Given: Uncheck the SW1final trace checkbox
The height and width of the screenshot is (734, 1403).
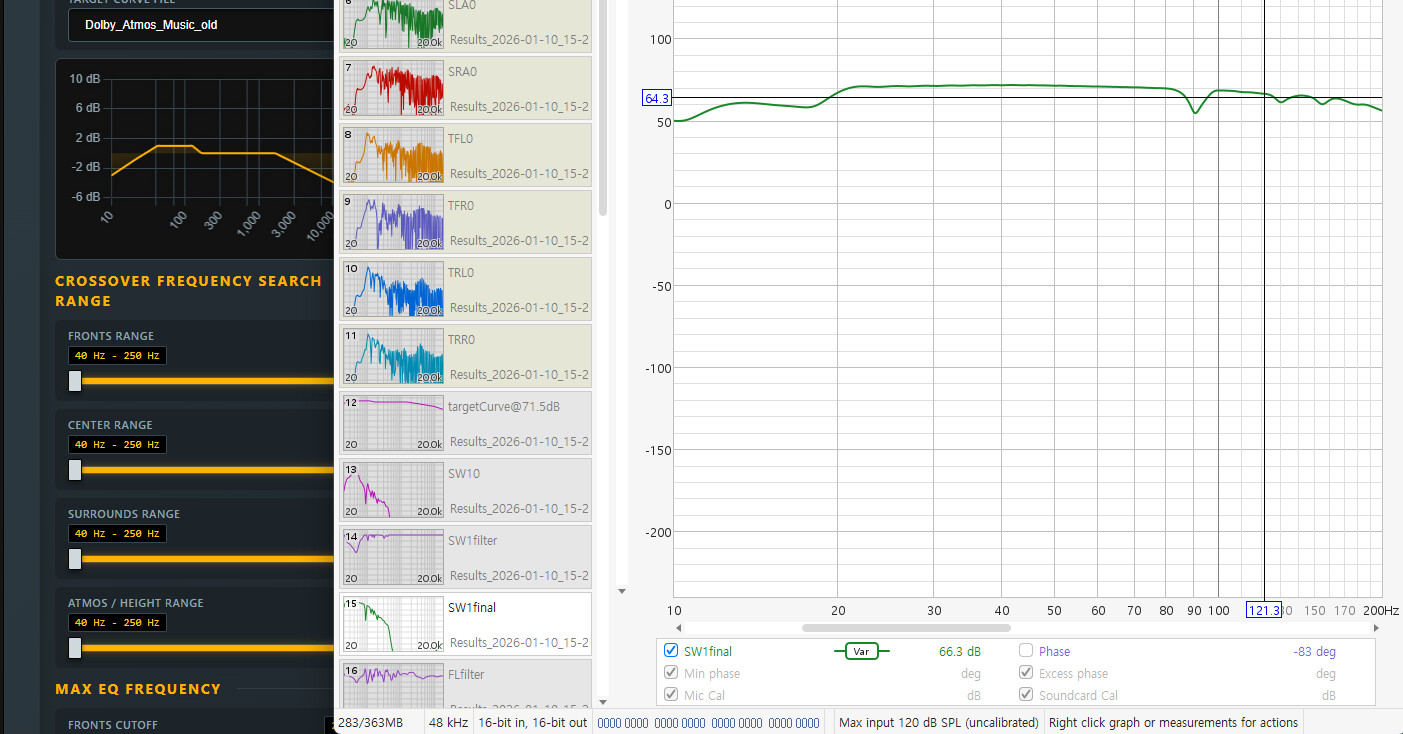Looking at the screenshot, I should pyautogui.click(x=671, y=651).
